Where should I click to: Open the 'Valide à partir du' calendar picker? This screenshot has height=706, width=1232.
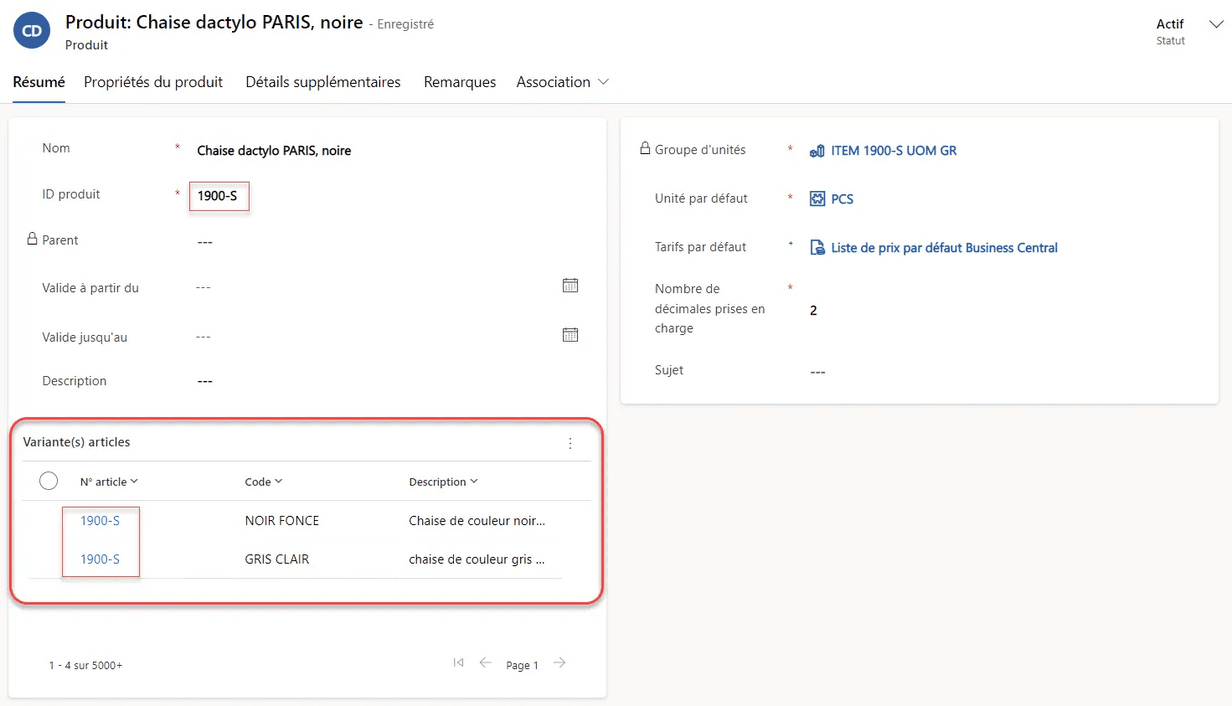tap(570, 286)
